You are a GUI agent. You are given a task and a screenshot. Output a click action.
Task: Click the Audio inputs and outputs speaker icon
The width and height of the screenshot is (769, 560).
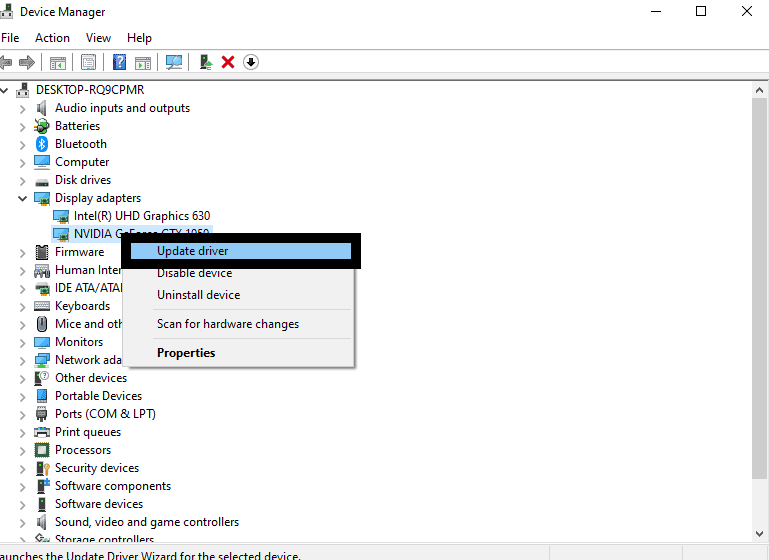(x=42, y=108)
